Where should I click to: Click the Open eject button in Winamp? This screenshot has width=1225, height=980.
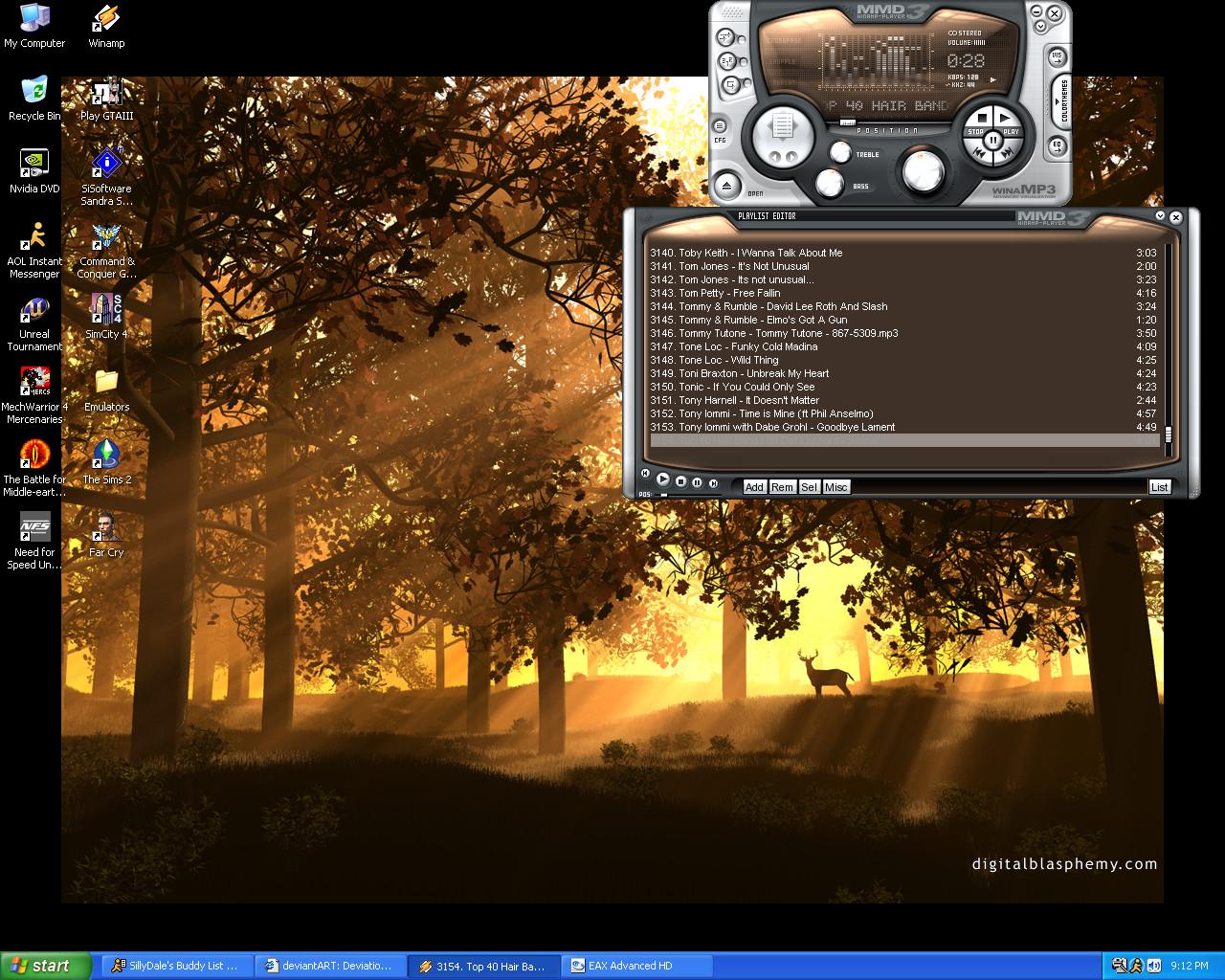tap(727, 186)
